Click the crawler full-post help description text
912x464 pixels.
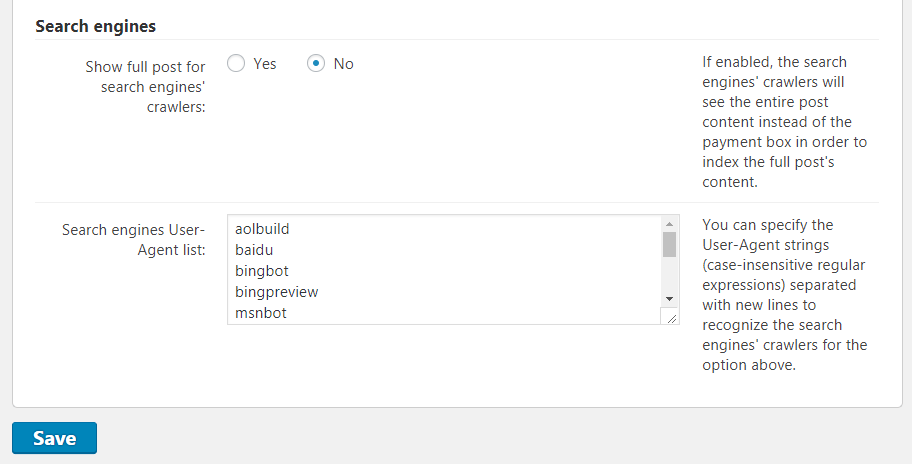pos(784,122)
